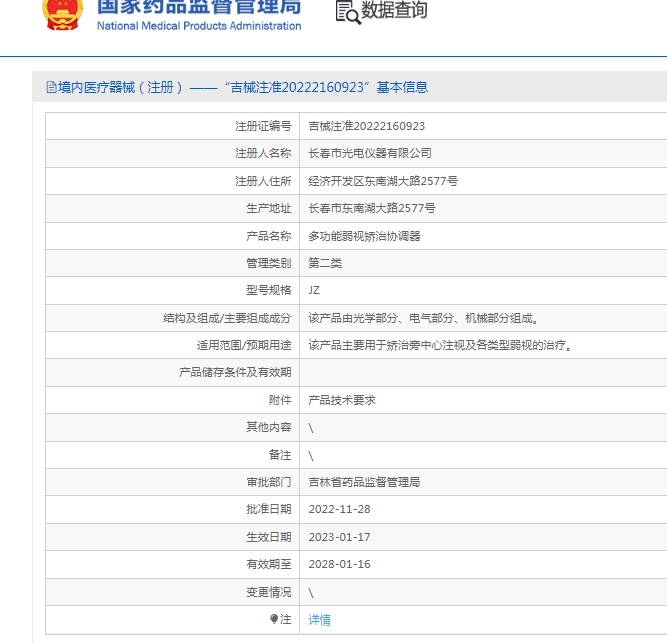The image size is (667, 643).
Task: Select model specification value JZ
Action: point(314,290)
